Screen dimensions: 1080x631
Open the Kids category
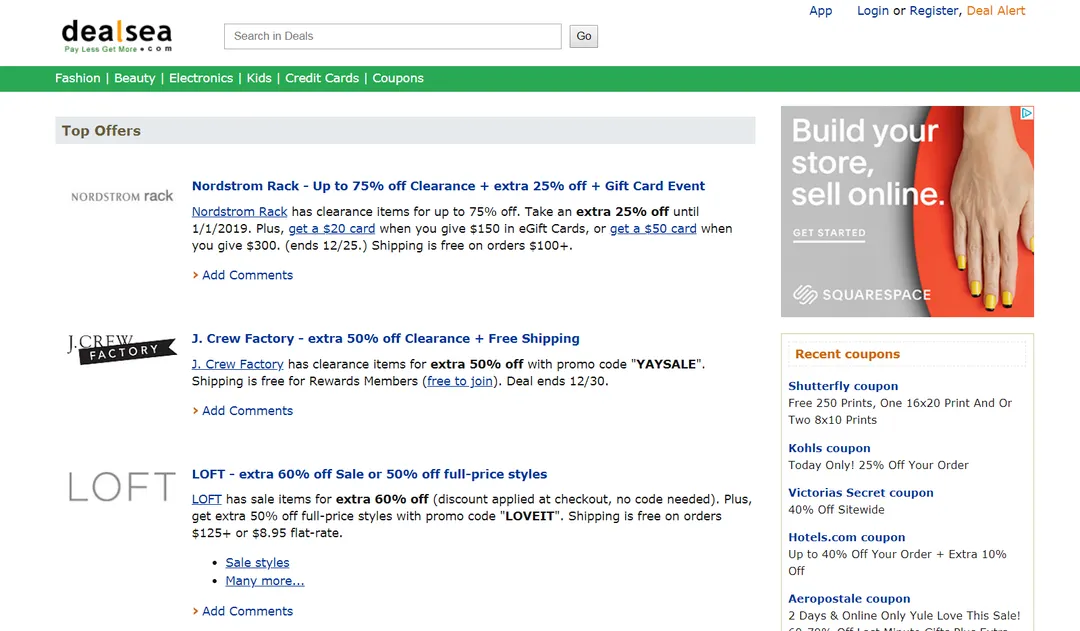[x=259, y=79]
